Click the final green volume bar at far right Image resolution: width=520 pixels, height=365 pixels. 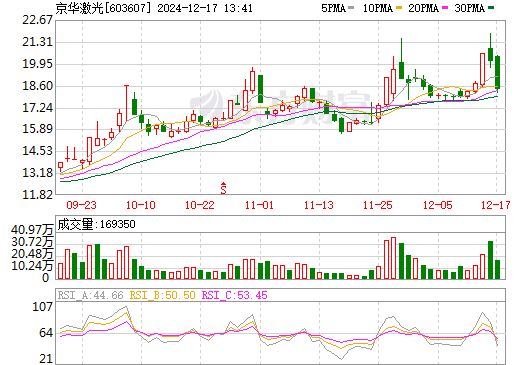498,269
